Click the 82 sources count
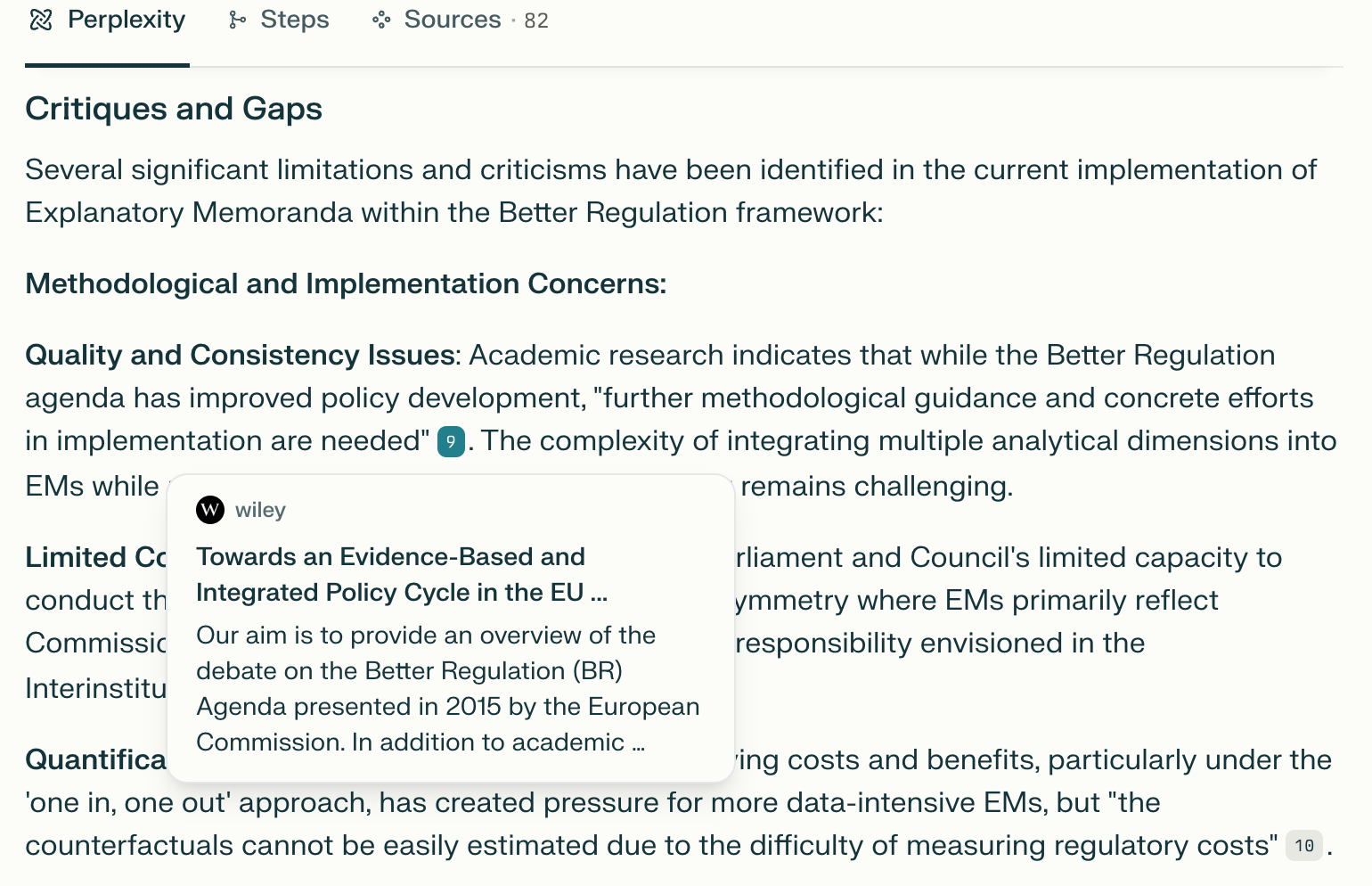The width and height of the screenshot is (1372, 886). 536,21
